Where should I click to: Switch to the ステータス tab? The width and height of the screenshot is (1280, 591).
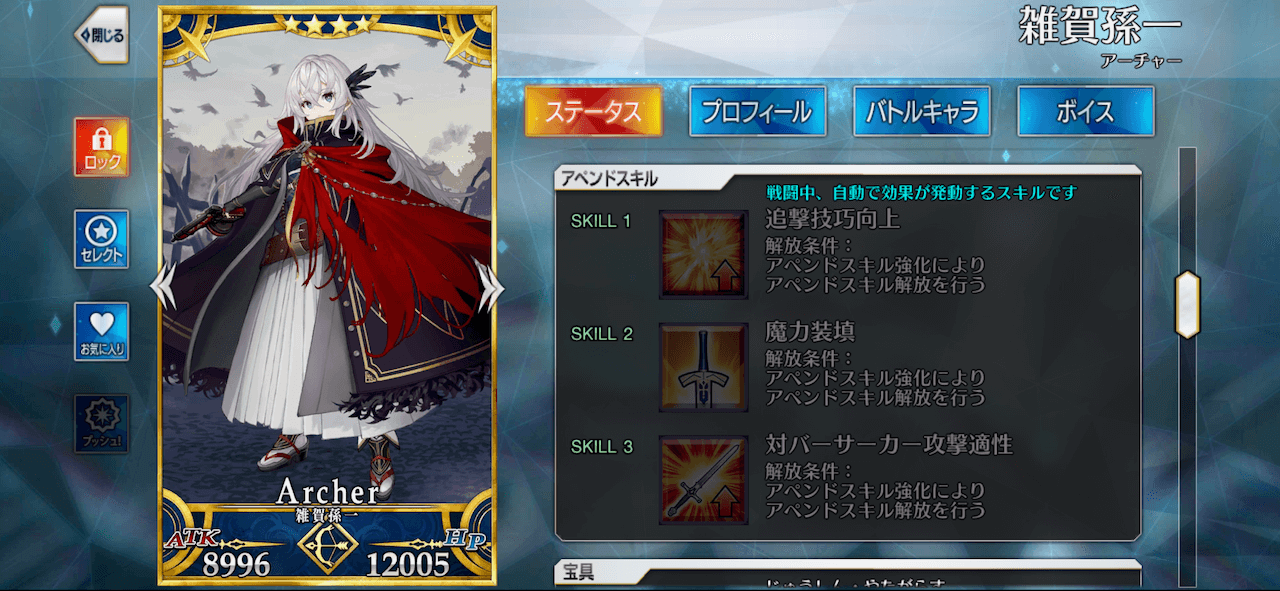[593, 111]
